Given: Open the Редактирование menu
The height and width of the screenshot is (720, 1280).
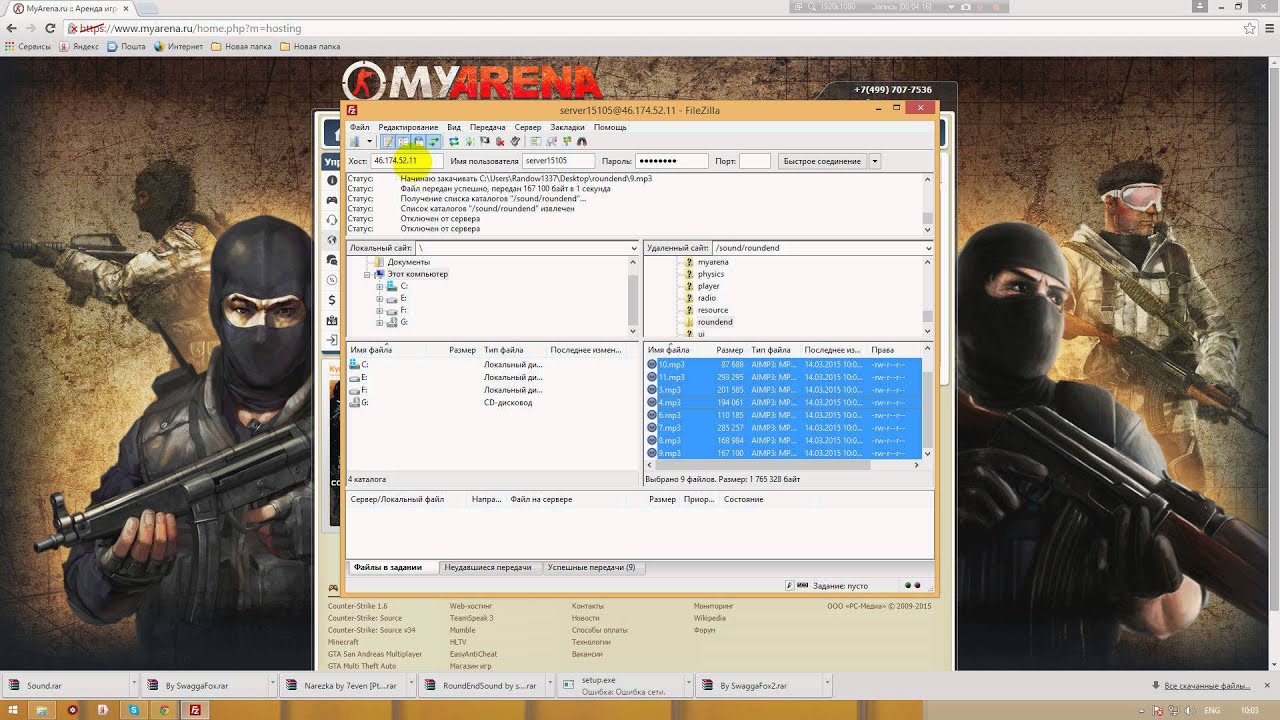Looking at the screenshot, I should [x=408, y=127].
